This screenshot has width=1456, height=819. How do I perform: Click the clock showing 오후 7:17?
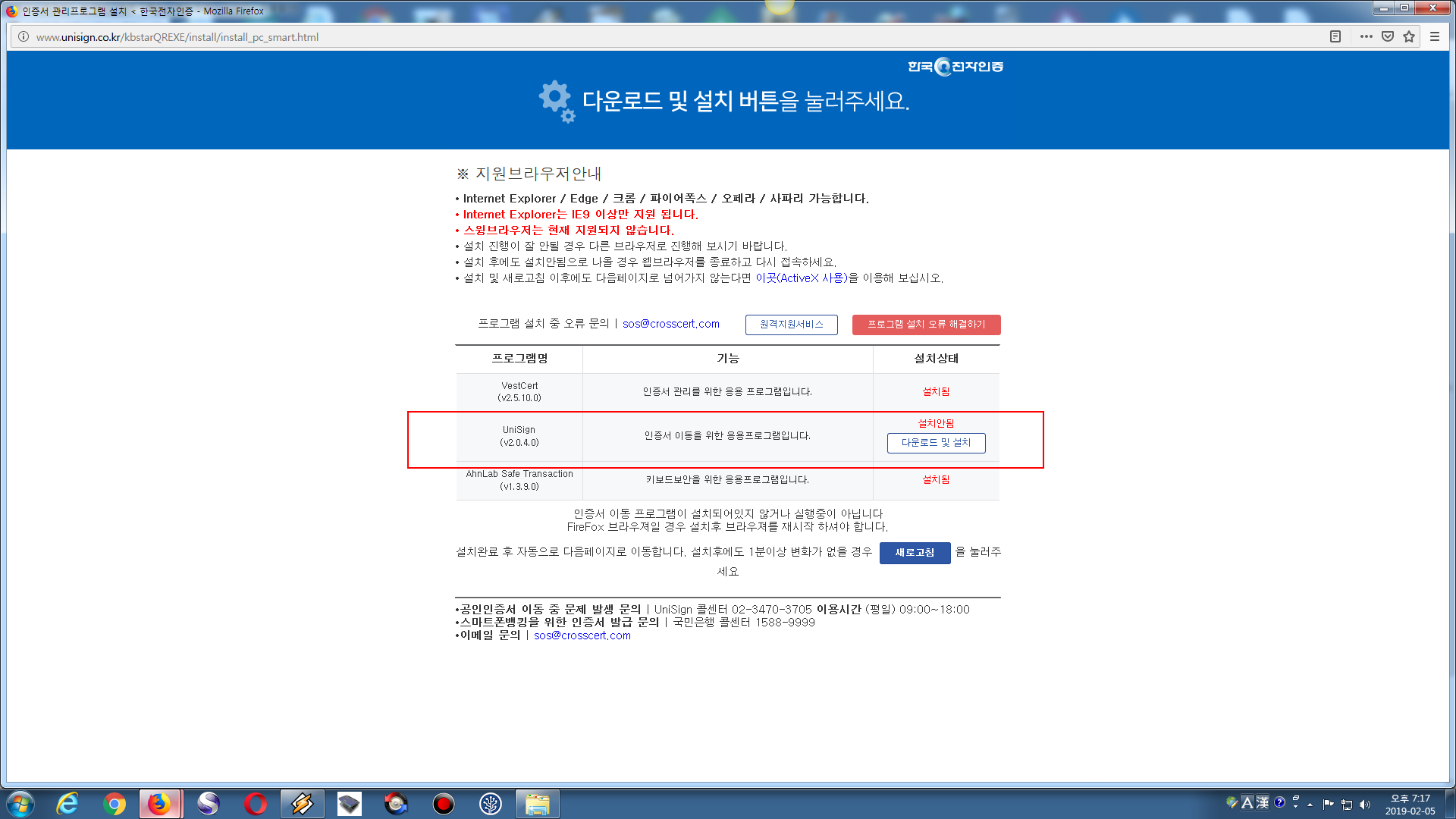[x=1410, y=805]
